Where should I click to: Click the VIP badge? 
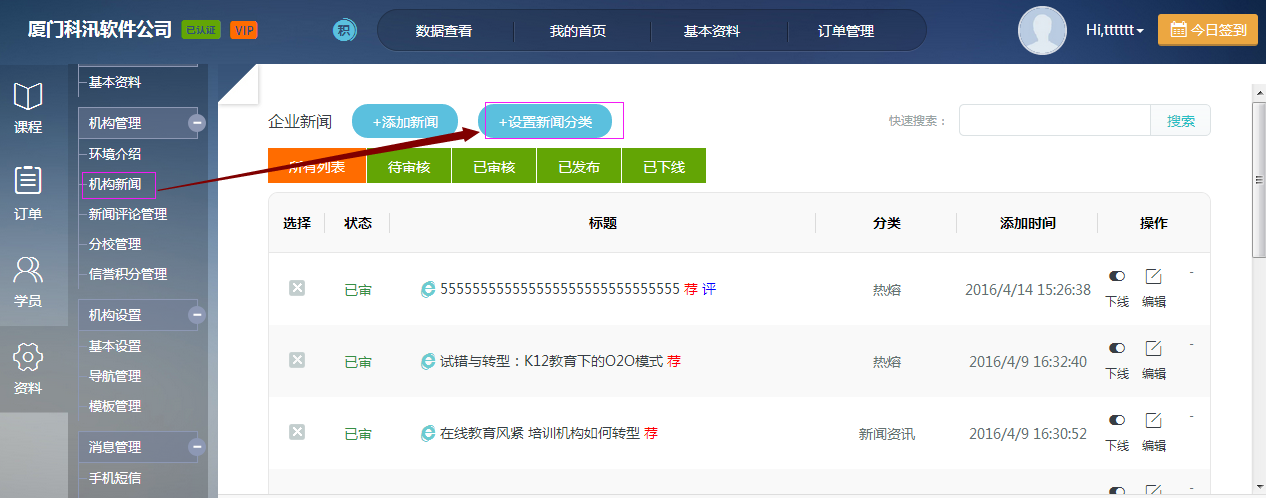coord(243,30)
